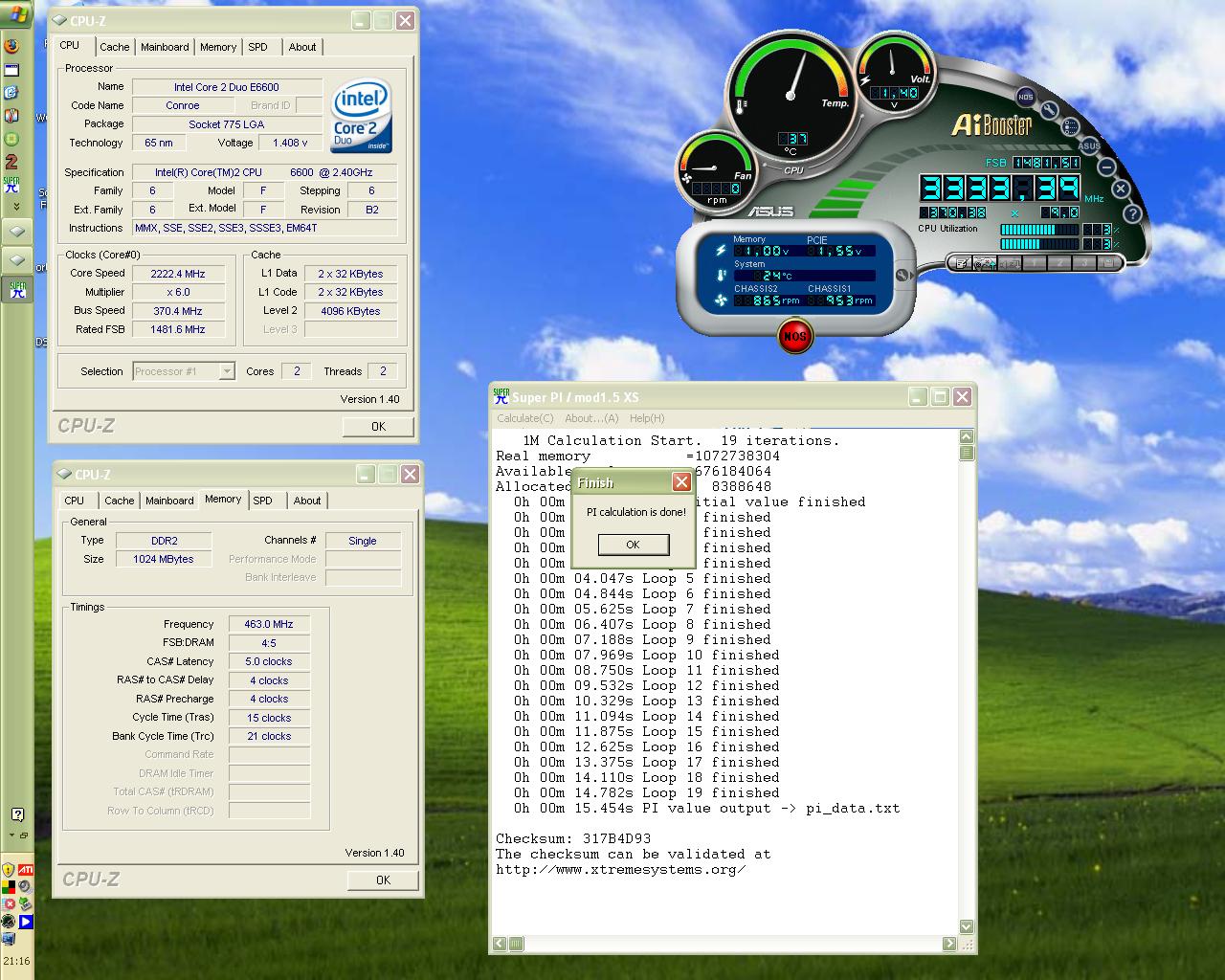Open the Calculate(C) menu in Super PI
This screenshot has width=1225, height=980.
coord(525,418)
